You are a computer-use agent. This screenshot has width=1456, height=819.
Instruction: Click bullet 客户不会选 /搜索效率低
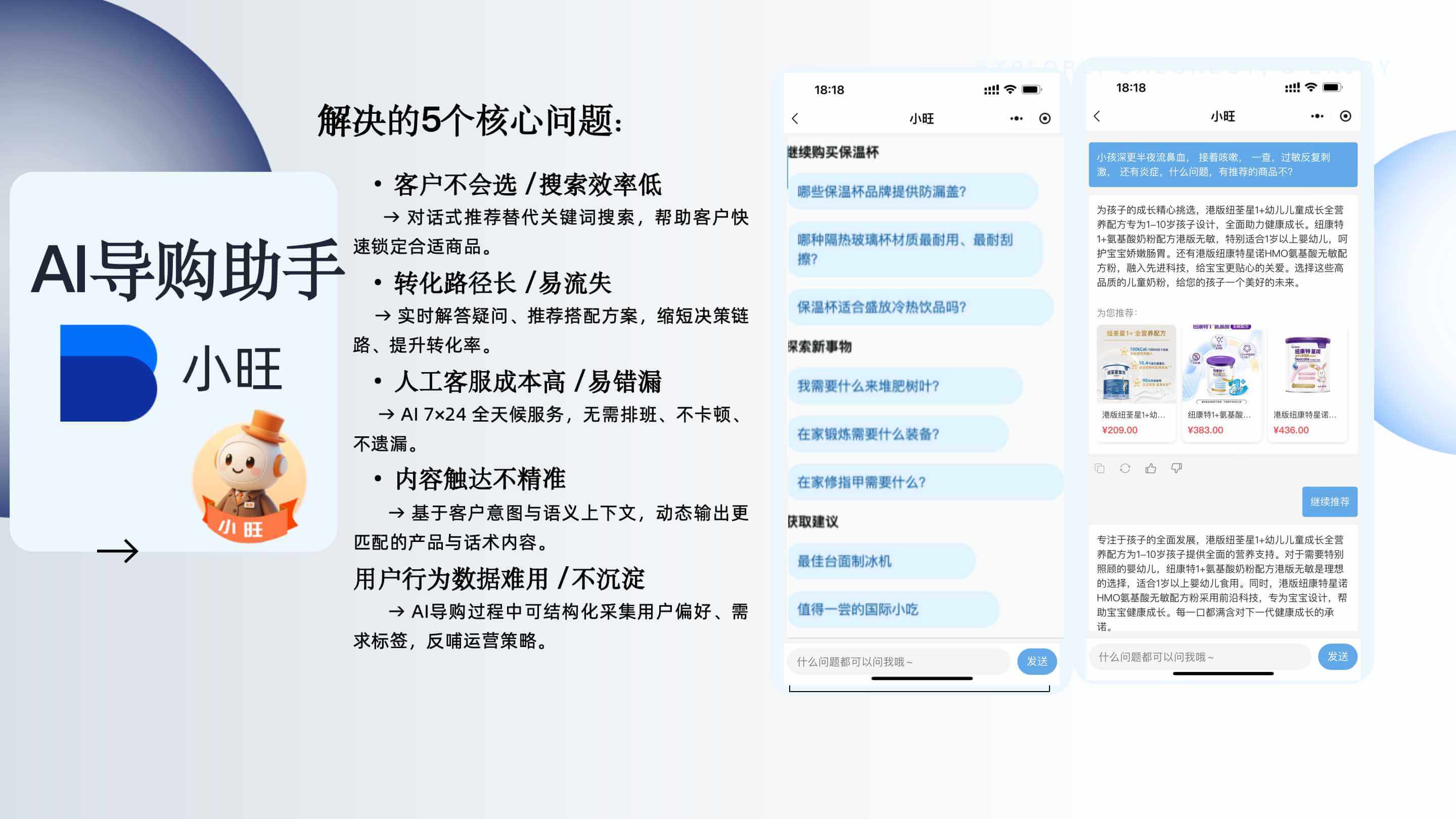click(527, 185)
